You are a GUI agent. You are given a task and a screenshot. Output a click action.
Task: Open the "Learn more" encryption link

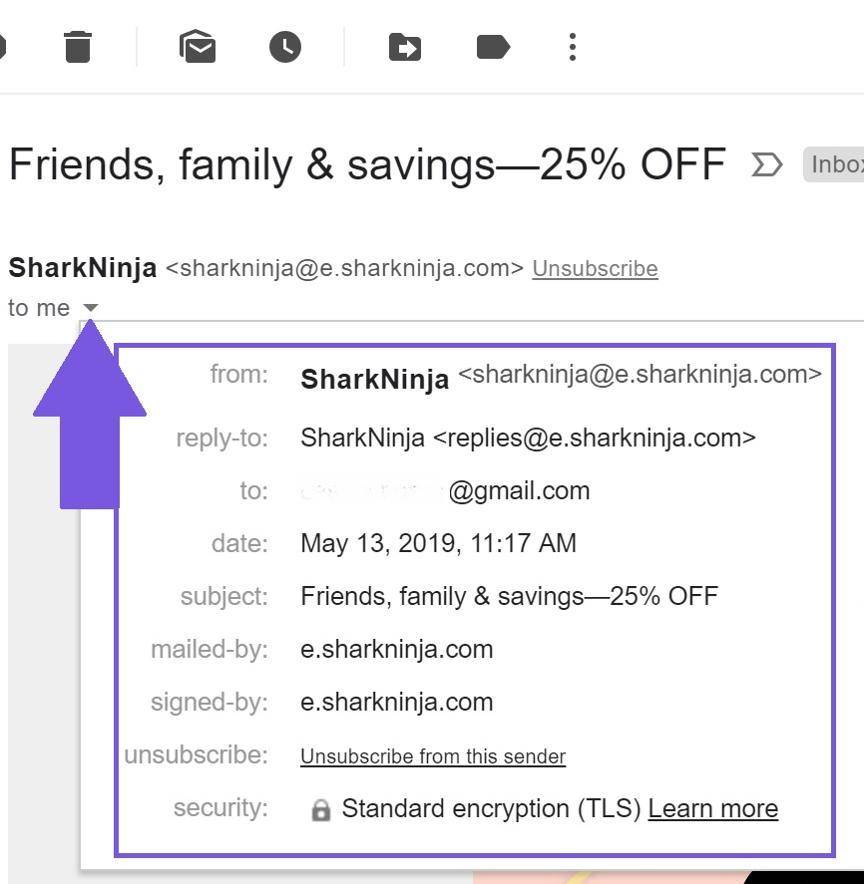(713, 808)
